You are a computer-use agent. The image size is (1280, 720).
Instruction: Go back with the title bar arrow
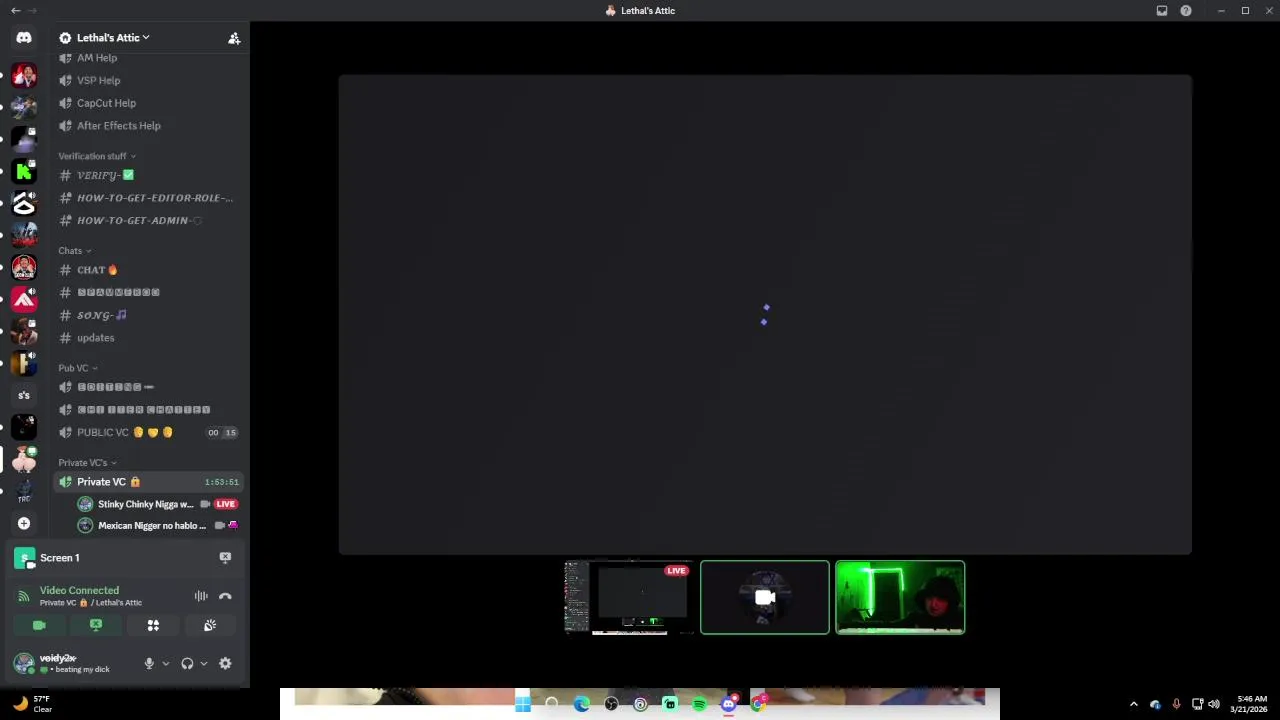coord(15,11)
